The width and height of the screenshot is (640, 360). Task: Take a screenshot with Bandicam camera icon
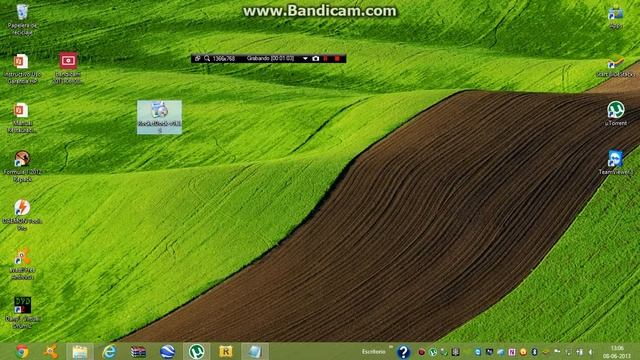[x=316, y=58]
